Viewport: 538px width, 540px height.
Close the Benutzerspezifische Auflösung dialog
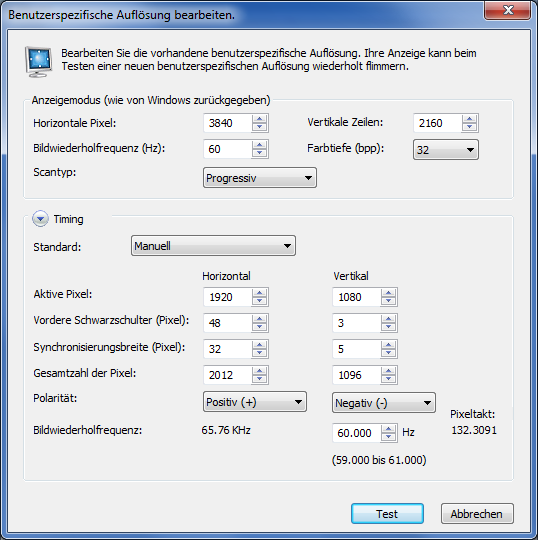(507, 10)
